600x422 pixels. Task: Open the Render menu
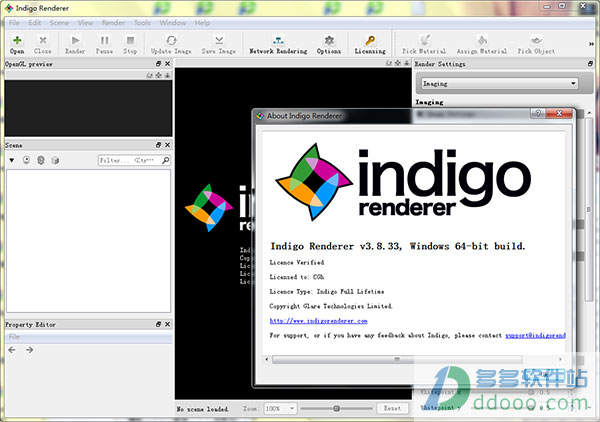click(113, 23)
